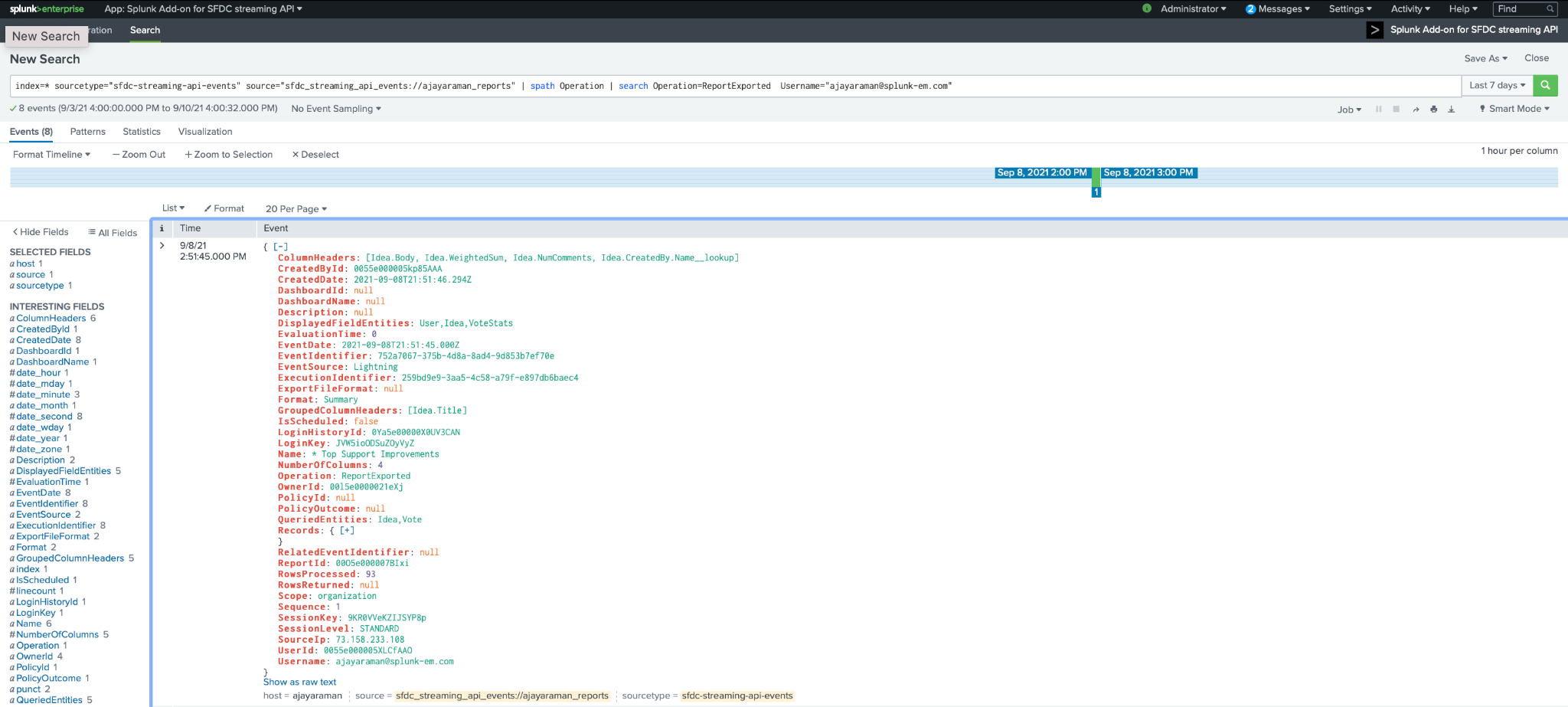The height and width of the screenshot is (707, 1568).
Task: Open the App selector dropdown
Action: [x=204, y=9]
